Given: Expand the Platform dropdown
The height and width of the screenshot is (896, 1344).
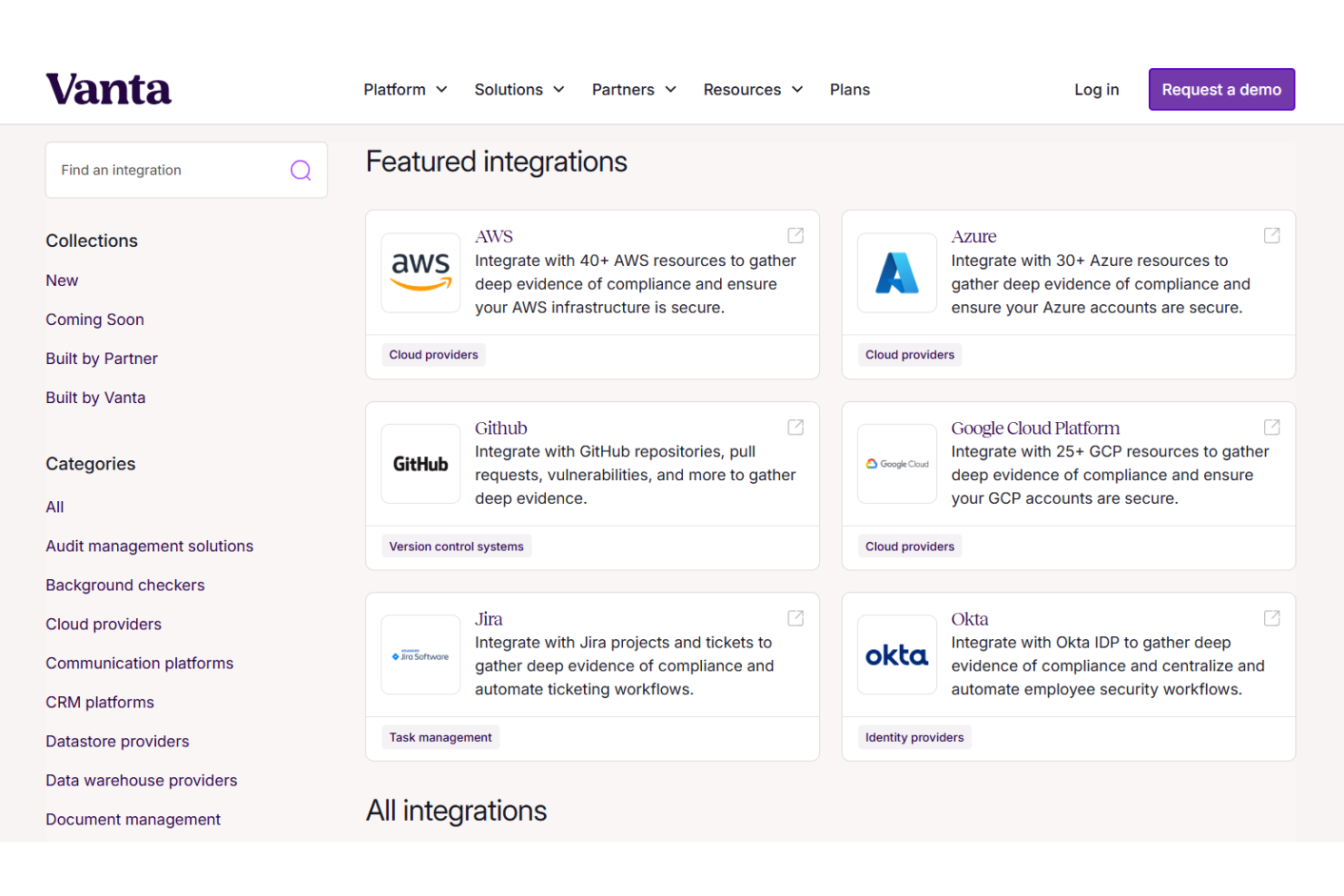Looking at the screenshot, I should click(405, 89).
